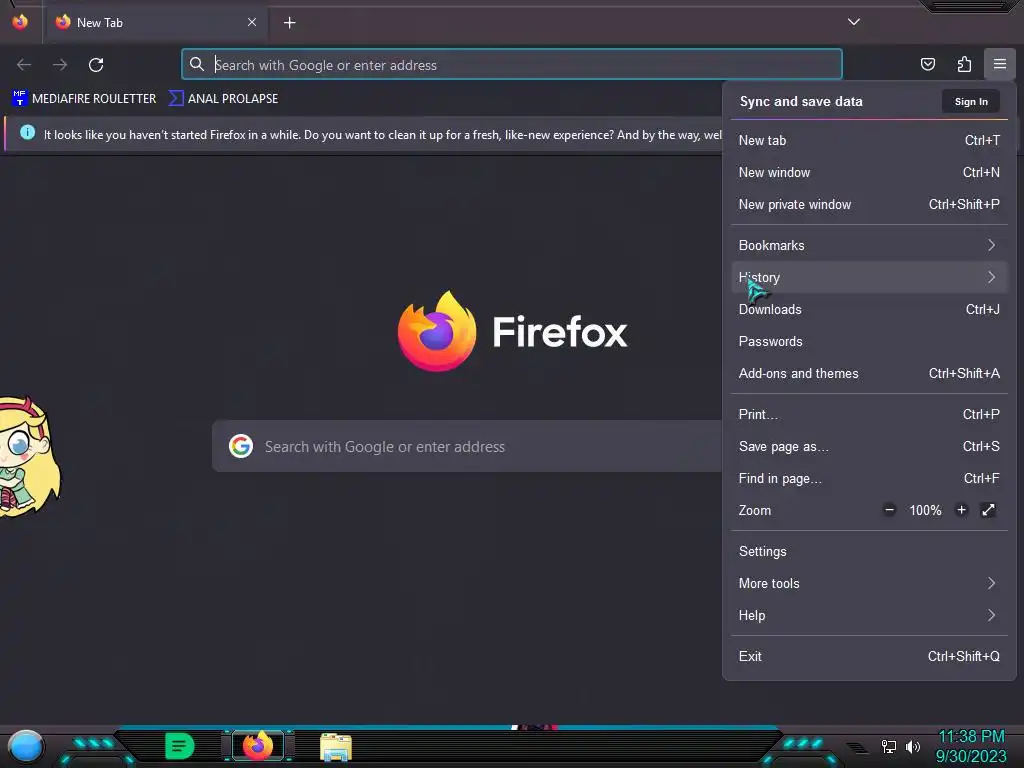Expand the History submenu
This screenshot has height=768, width=1024.
tap(869, 278)
